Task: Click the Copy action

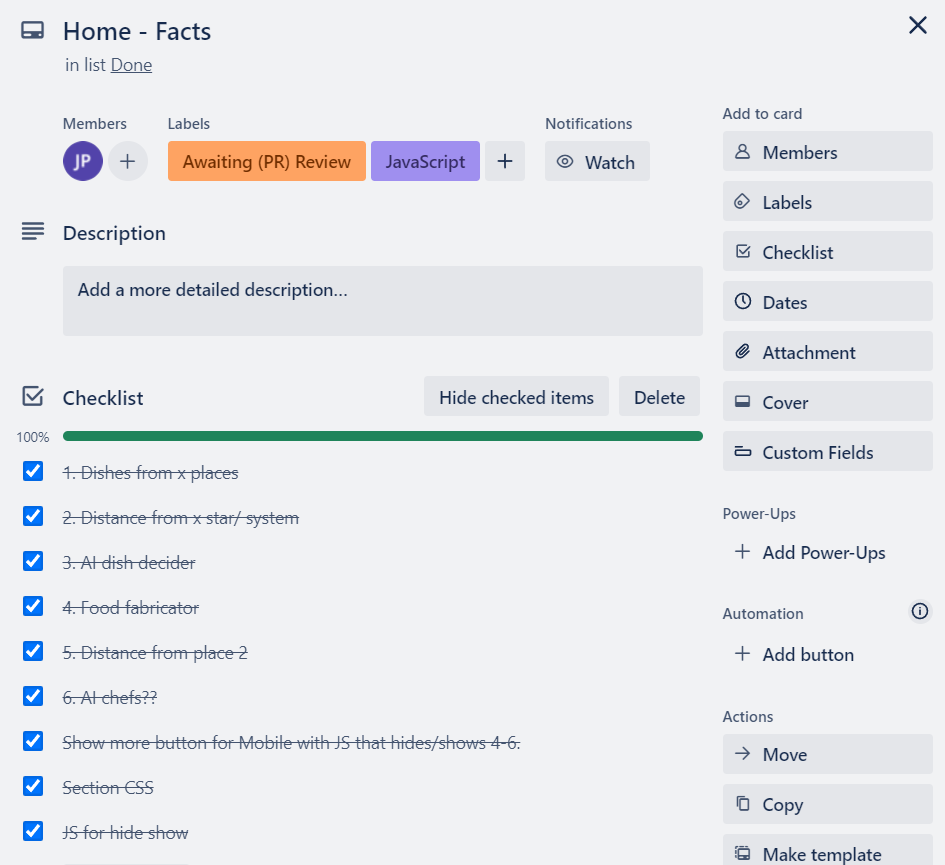Action: point(827,804)
